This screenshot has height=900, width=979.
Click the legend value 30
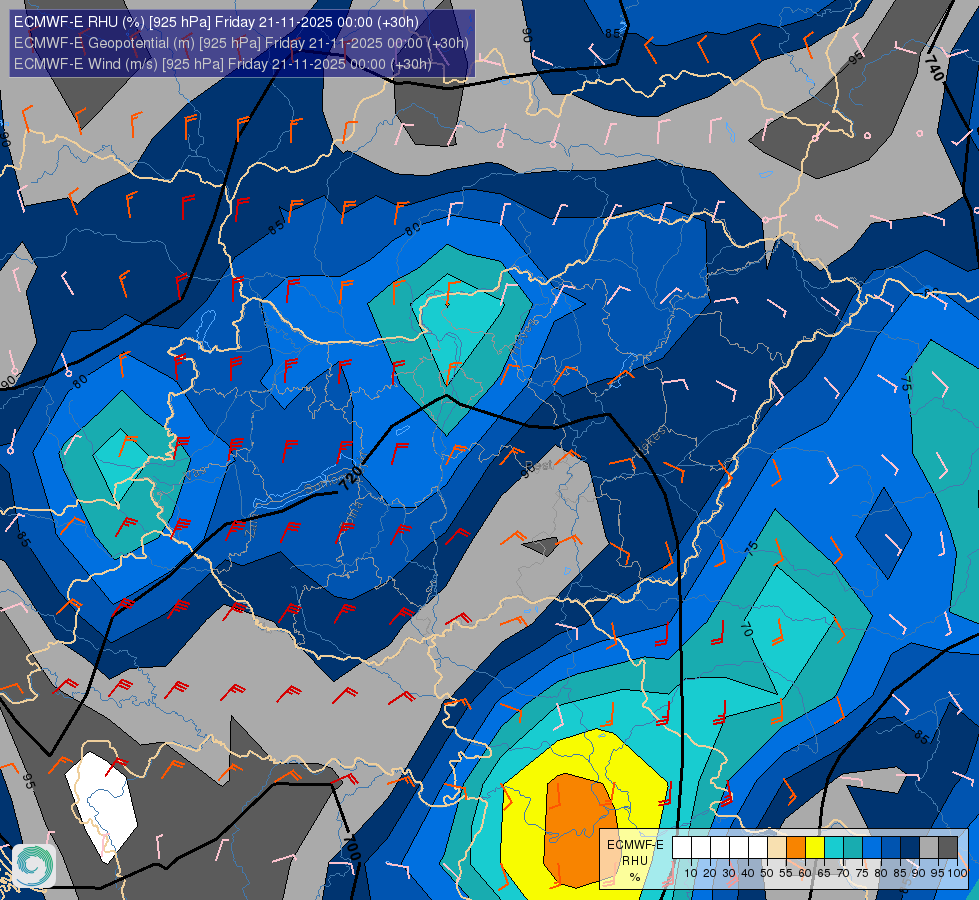point(729,873)
